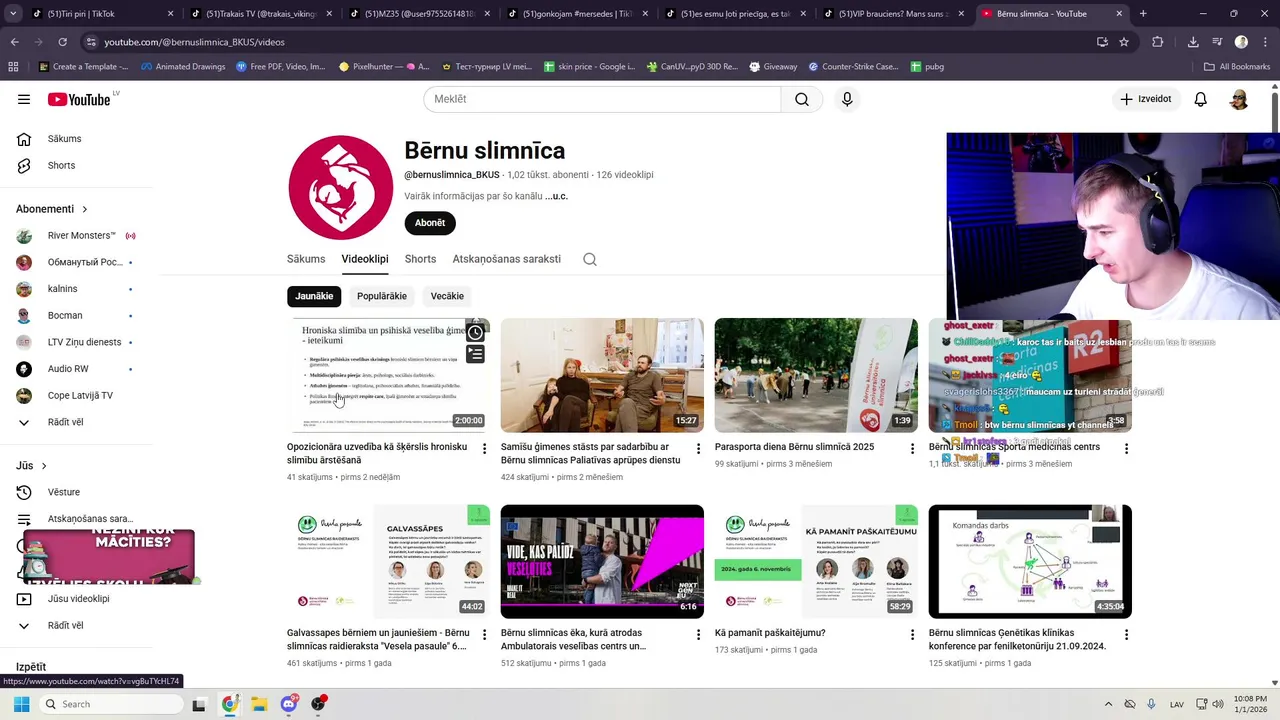Screen dimensions: 1280x720
Task: Open the browser tab search dropdown
Action: pos(14,14)
